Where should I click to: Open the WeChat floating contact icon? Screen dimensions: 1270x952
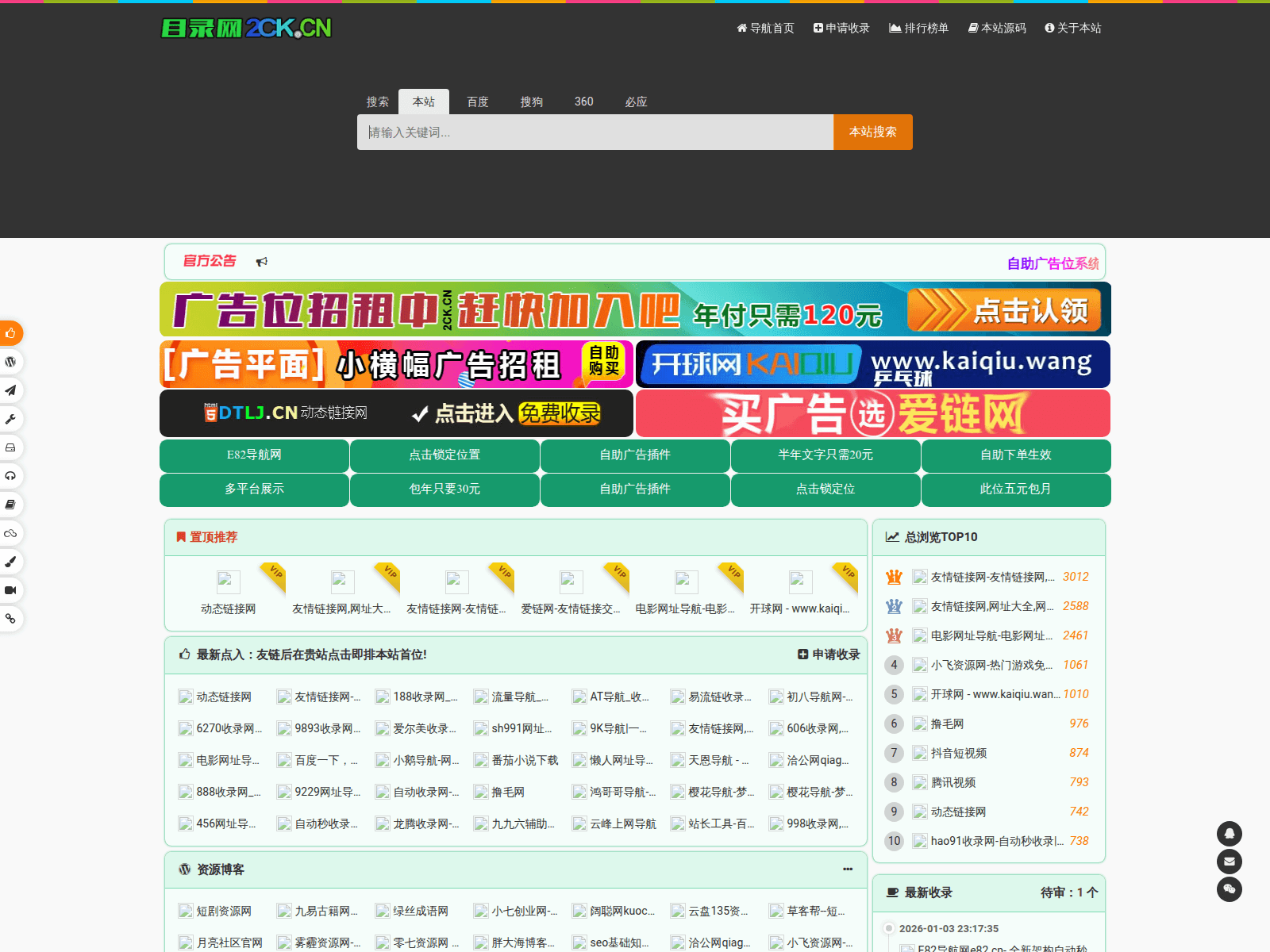(x=1230, y=889)
